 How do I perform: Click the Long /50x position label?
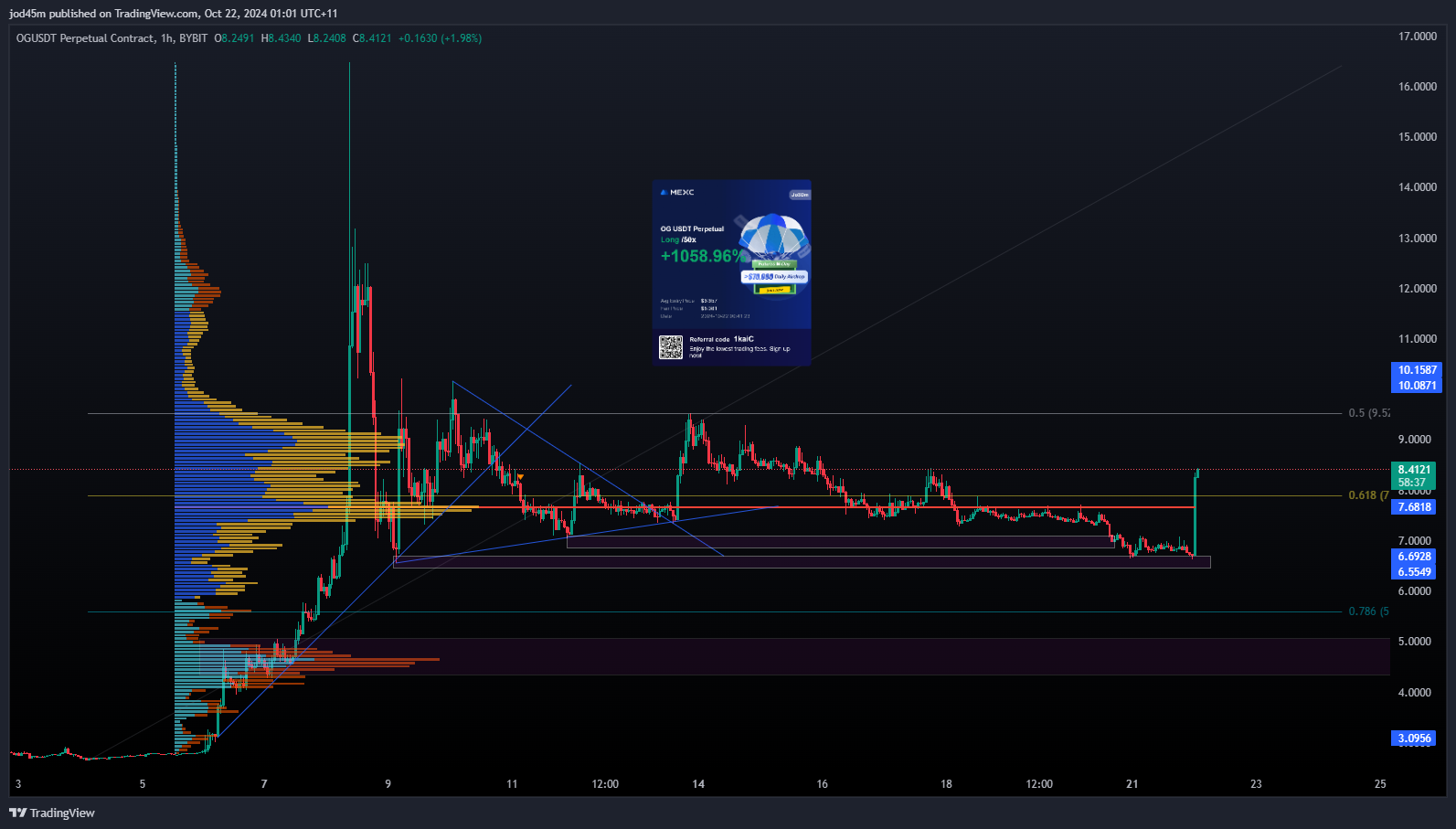click(678, 239)
